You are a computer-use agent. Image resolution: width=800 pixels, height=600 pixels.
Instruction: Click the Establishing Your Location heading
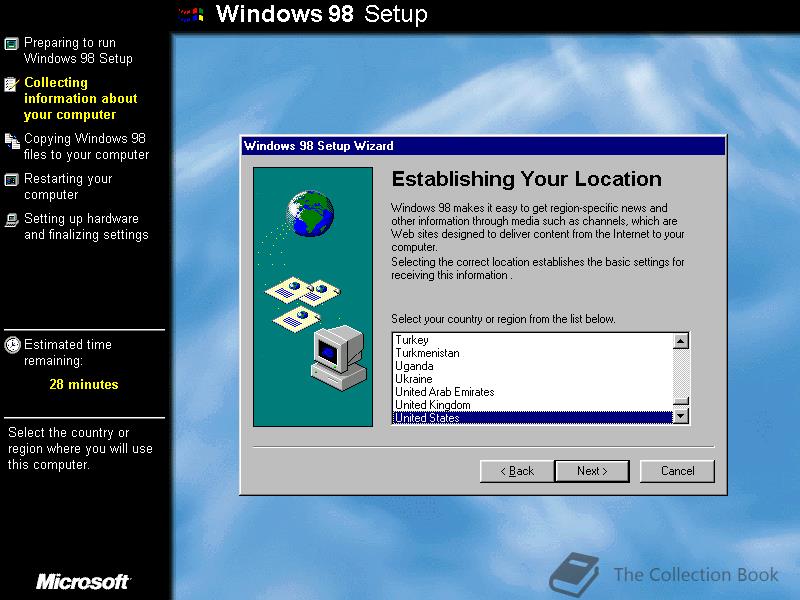527,179
